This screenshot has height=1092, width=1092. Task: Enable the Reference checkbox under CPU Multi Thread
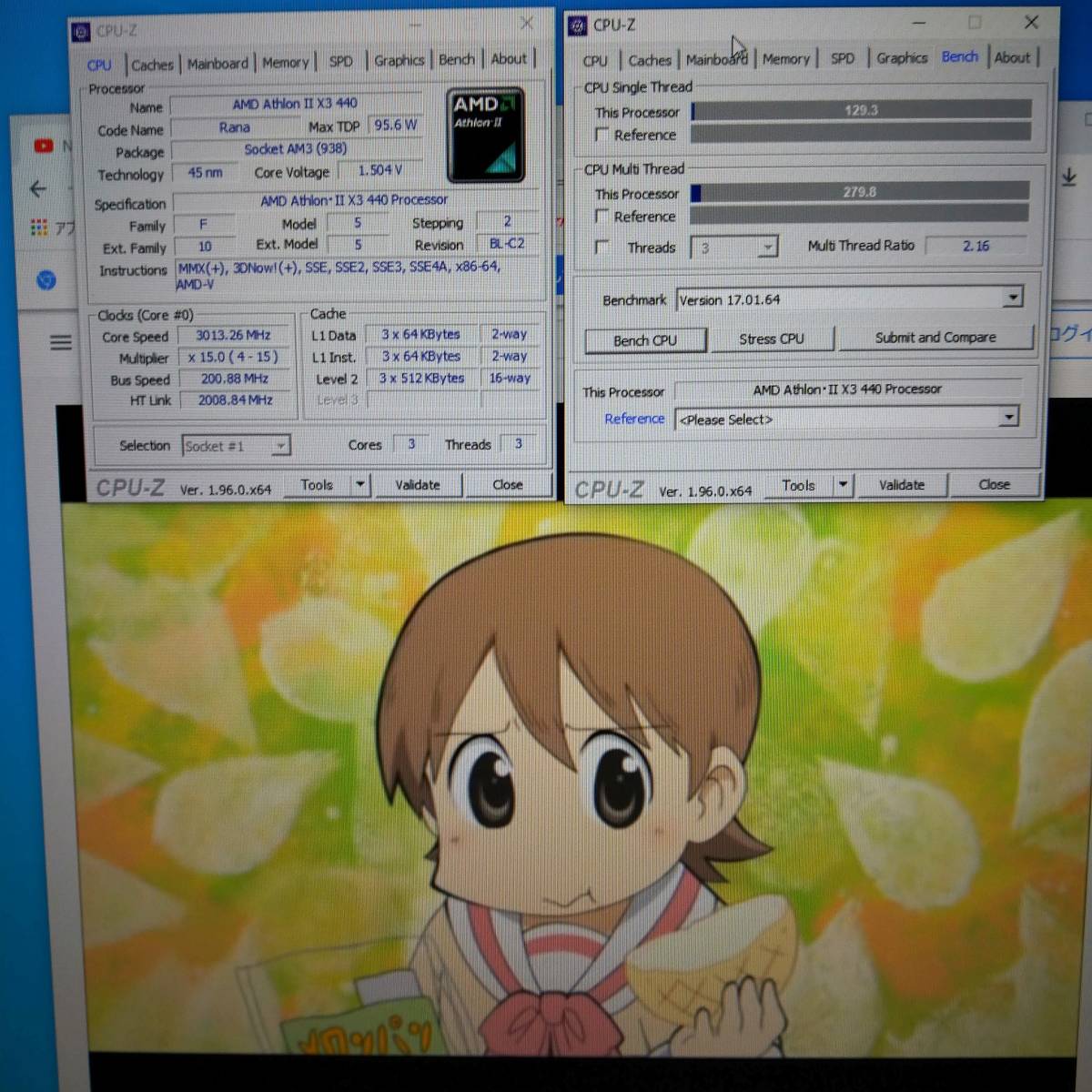coord(601,217)
